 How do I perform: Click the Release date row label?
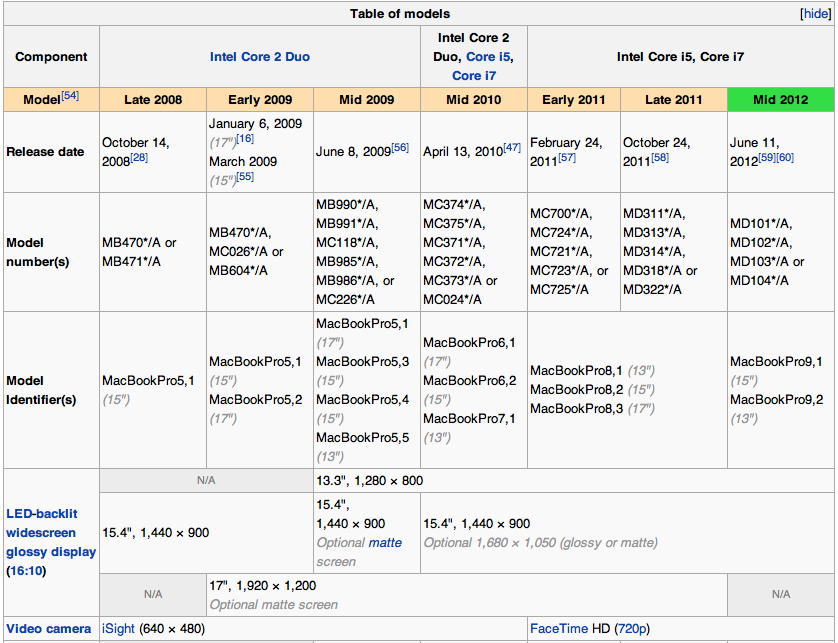click(45, 152)
